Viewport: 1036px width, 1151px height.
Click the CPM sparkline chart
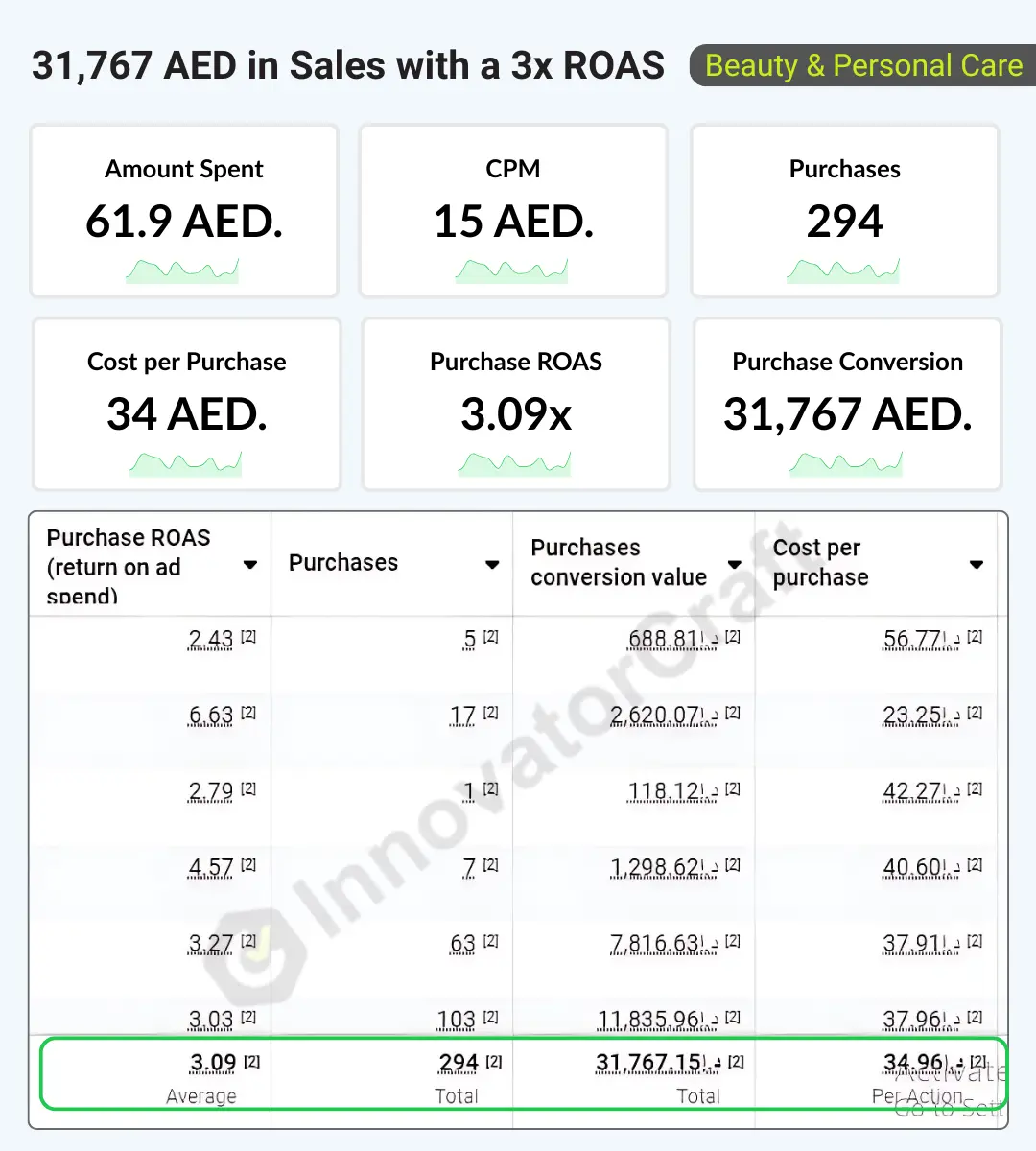click(x=512, y=270)
